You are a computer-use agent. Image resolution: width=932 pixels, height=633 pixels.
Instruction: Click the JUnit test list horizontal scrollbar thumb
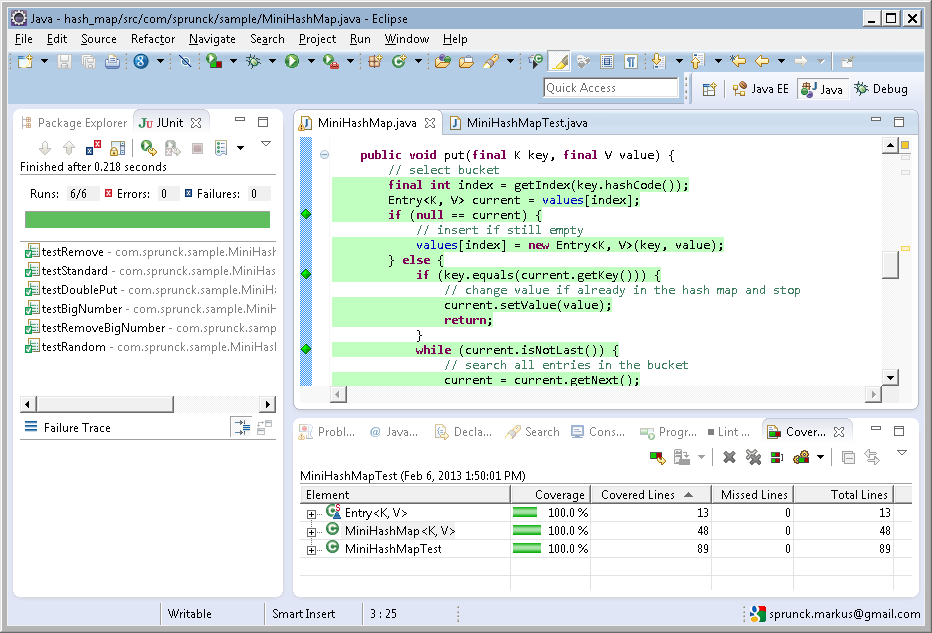[105, 405]
